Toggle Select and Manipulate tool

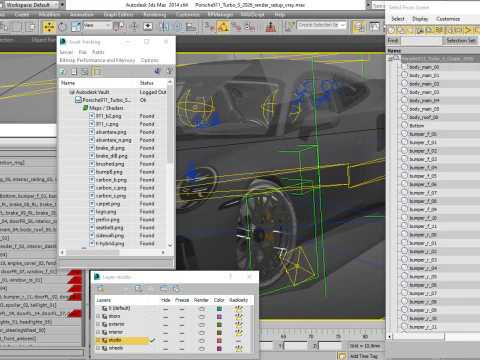tap(134, 27)
